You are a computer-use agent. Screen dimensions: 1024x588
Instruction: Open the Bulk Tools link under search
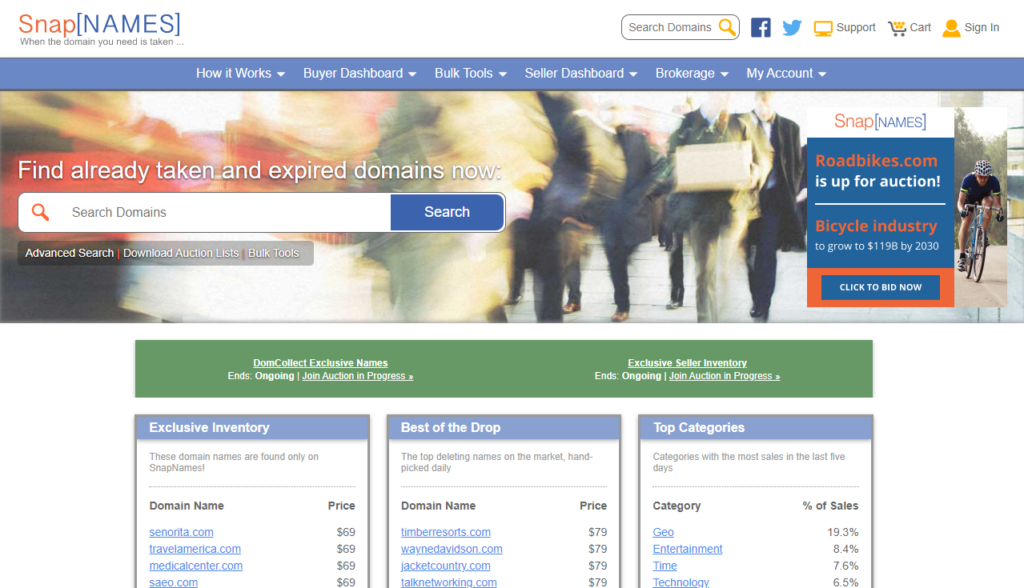(x=273, y=253)
